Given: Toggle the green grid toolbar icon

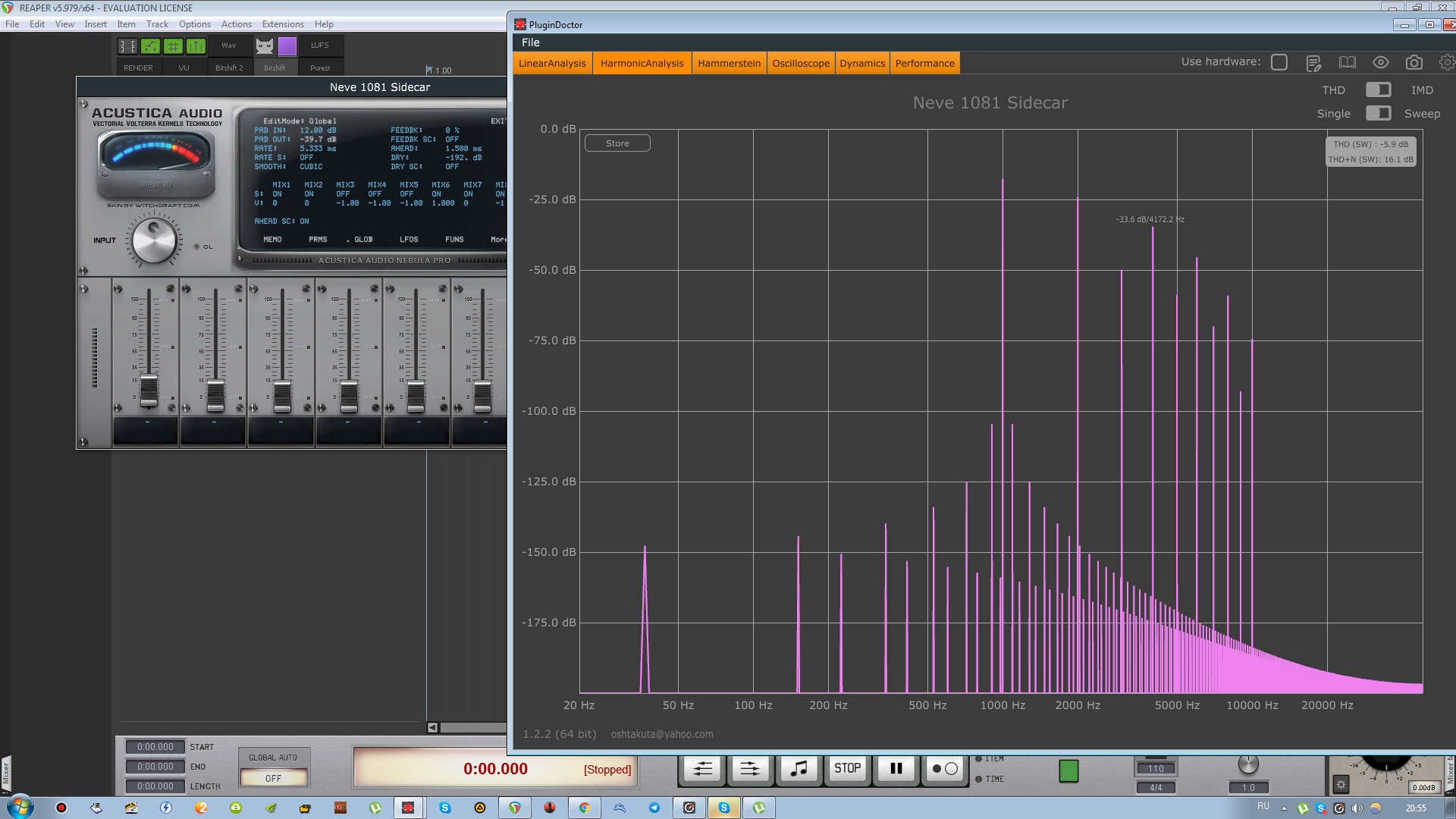Looking at the screenshot, I should pos(173,46).
